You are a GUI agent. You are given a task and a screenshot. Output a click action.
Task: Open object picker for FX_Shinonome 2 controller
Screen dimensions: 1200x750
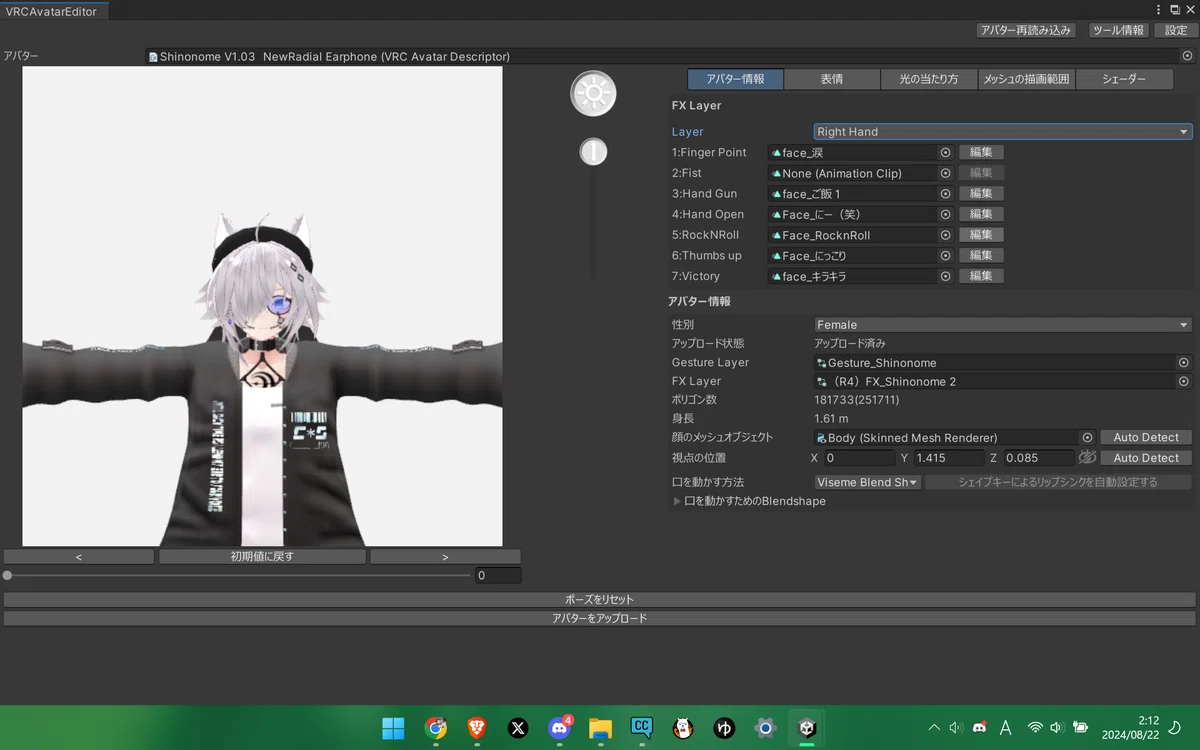pyautogui.click(x=1183, y=382)
